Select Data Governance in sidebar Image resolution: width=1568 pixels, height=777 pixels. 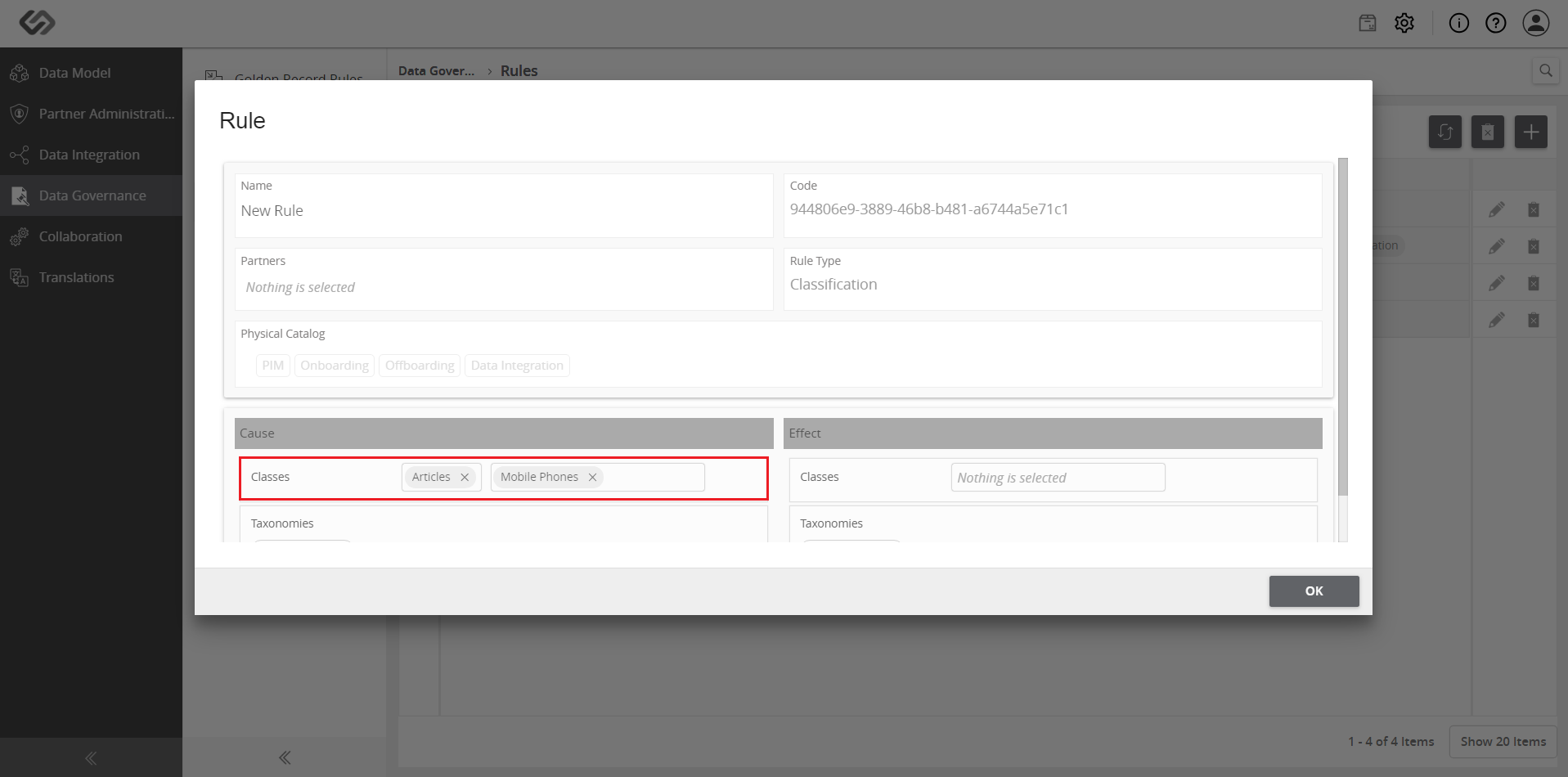click(x=91, y=195)
